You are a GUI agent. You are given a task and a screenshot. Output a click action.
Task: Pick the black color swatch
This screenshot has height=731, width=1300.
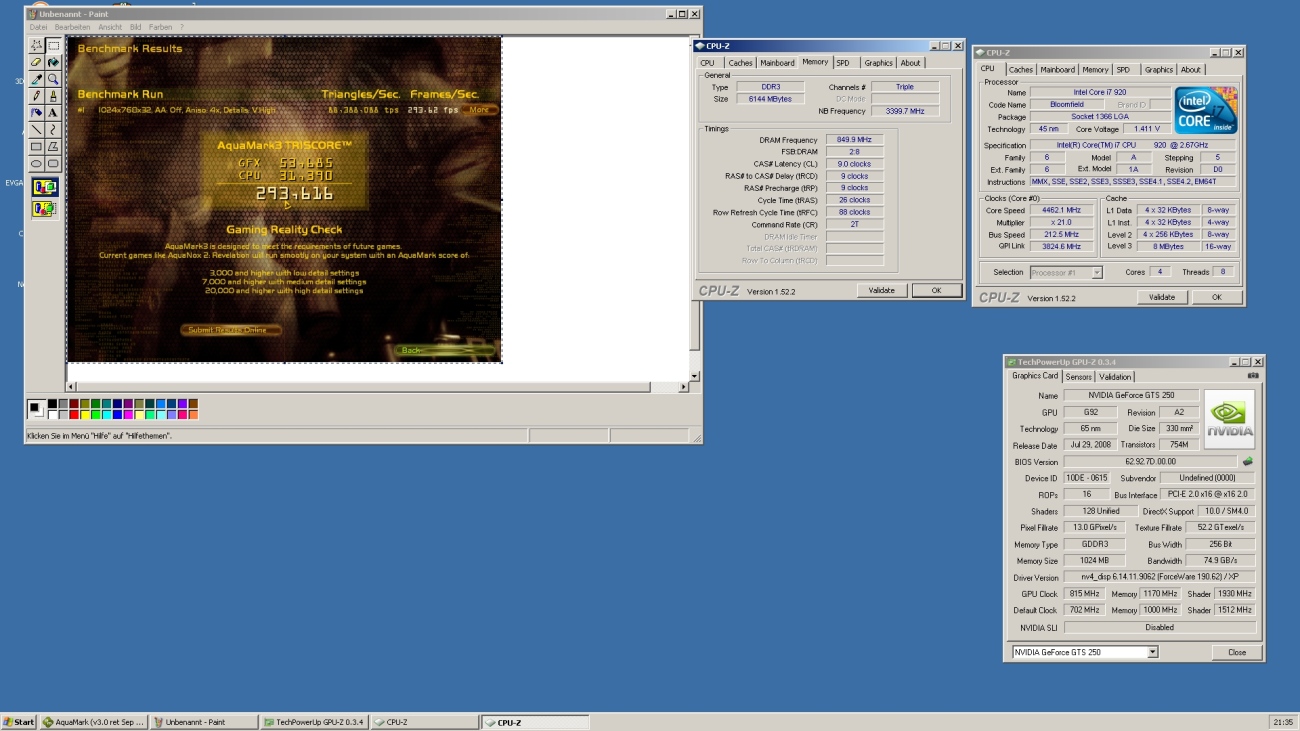click(x=53, y=404)
